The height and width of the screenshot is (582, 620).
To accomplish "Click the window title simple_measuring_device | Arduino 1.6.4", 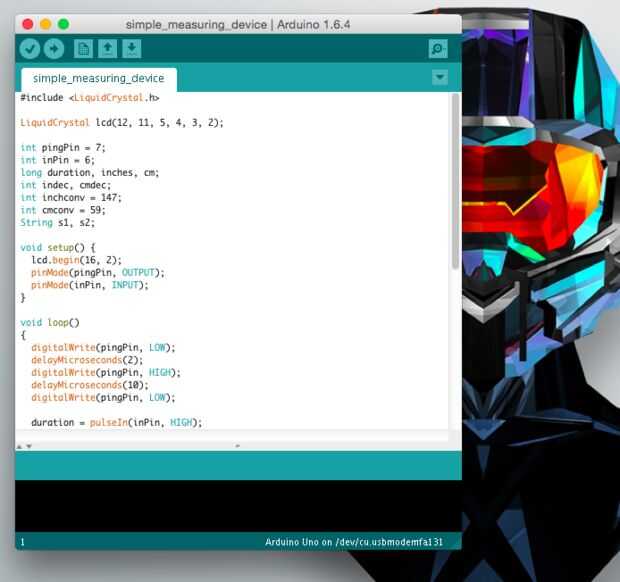I will (238, 25).
